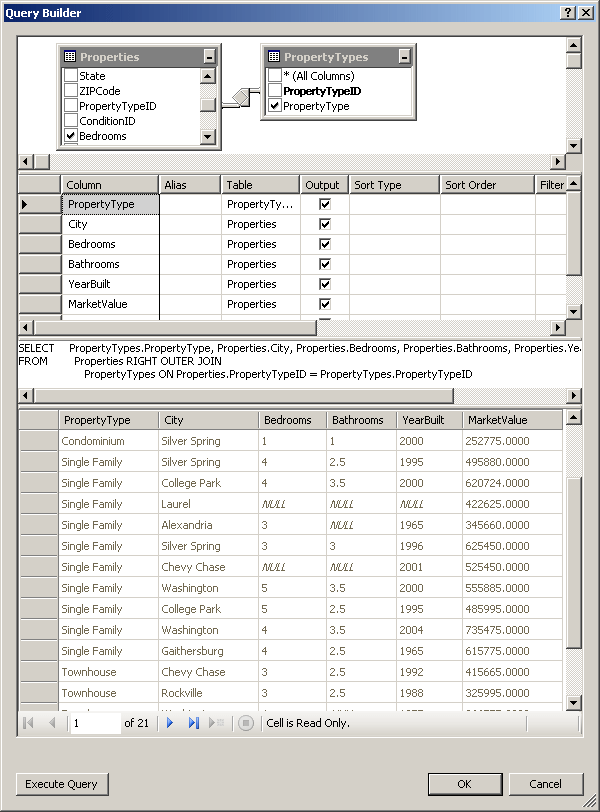The image size is (600, 812).
Task: Click criteria grid scroll down arrow
Action: click(573, 312)
